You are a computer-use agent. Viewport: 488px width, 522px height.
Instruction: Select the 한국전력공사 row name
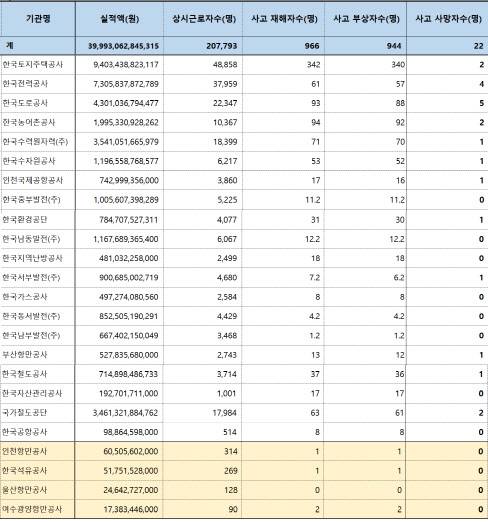pos(25,84)
